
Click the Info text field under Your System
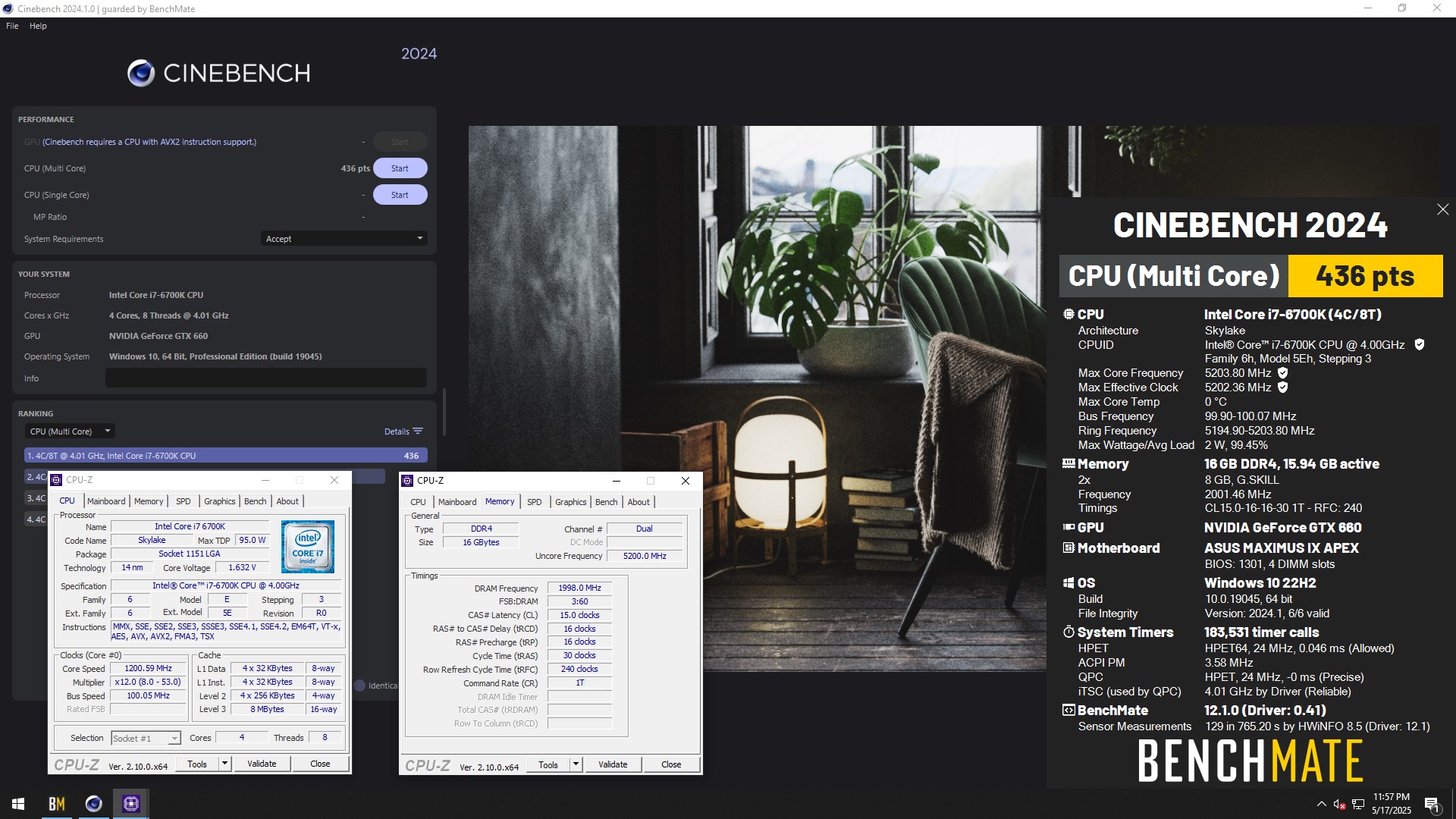(265, 378)
